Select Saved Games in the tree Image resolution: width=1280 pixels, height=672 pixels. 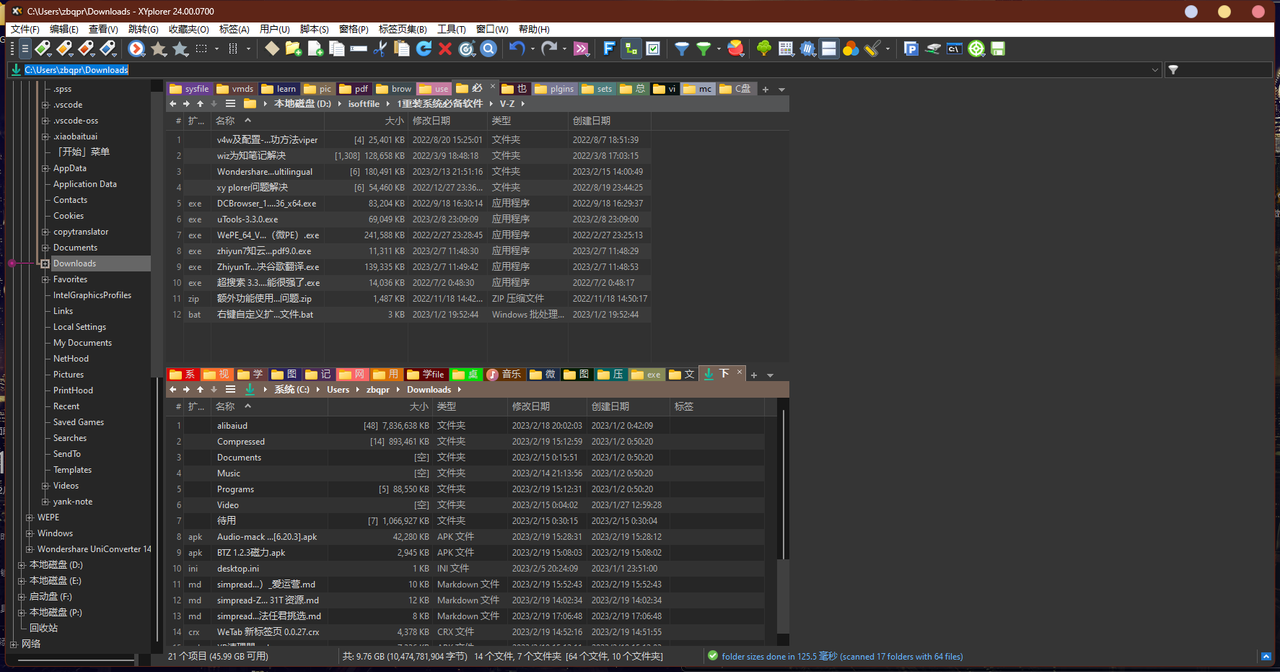[79, 422]
